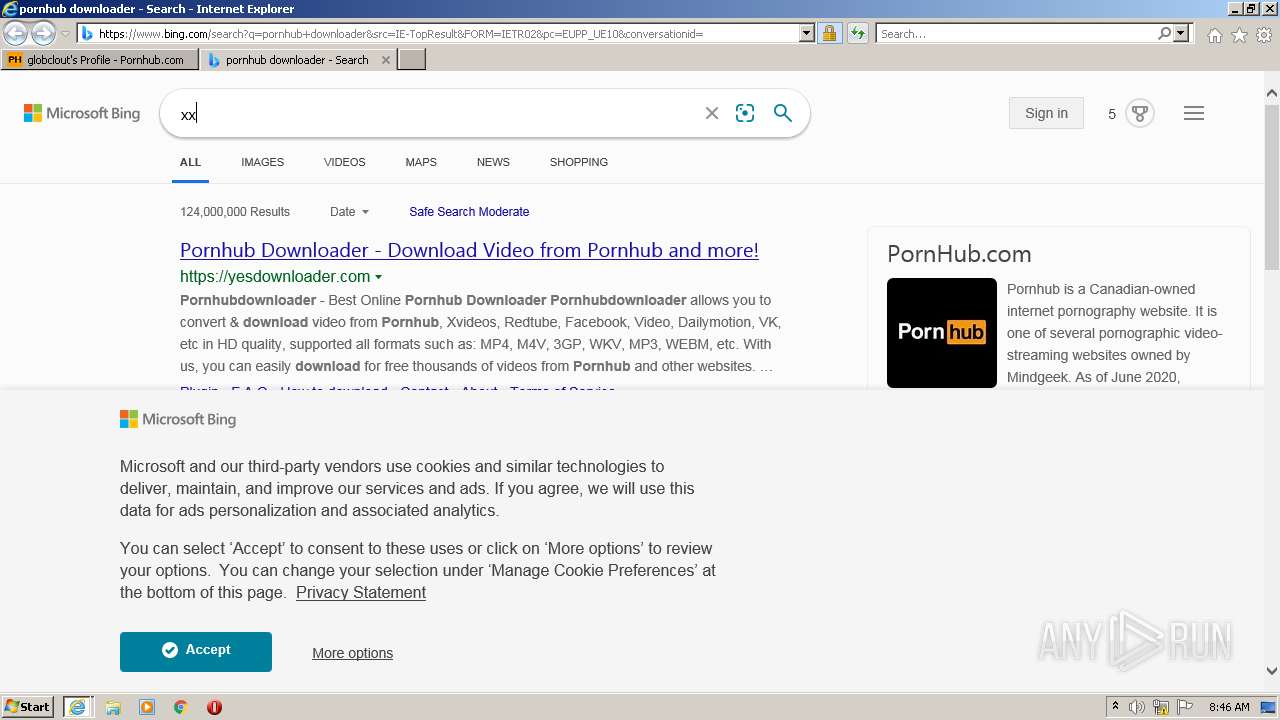Click the Internet Explorer search box
This screenshot has height=720, width=1280.
[1016, 33]
